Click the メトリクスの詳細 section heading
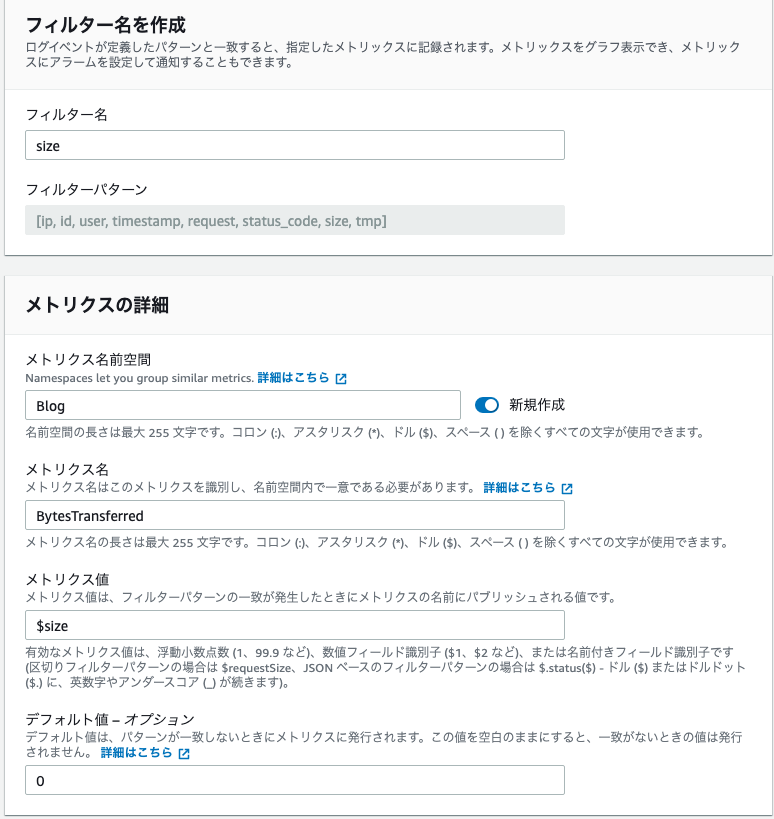774x819 pixels. pyautogui.click(x=97, y=305)
